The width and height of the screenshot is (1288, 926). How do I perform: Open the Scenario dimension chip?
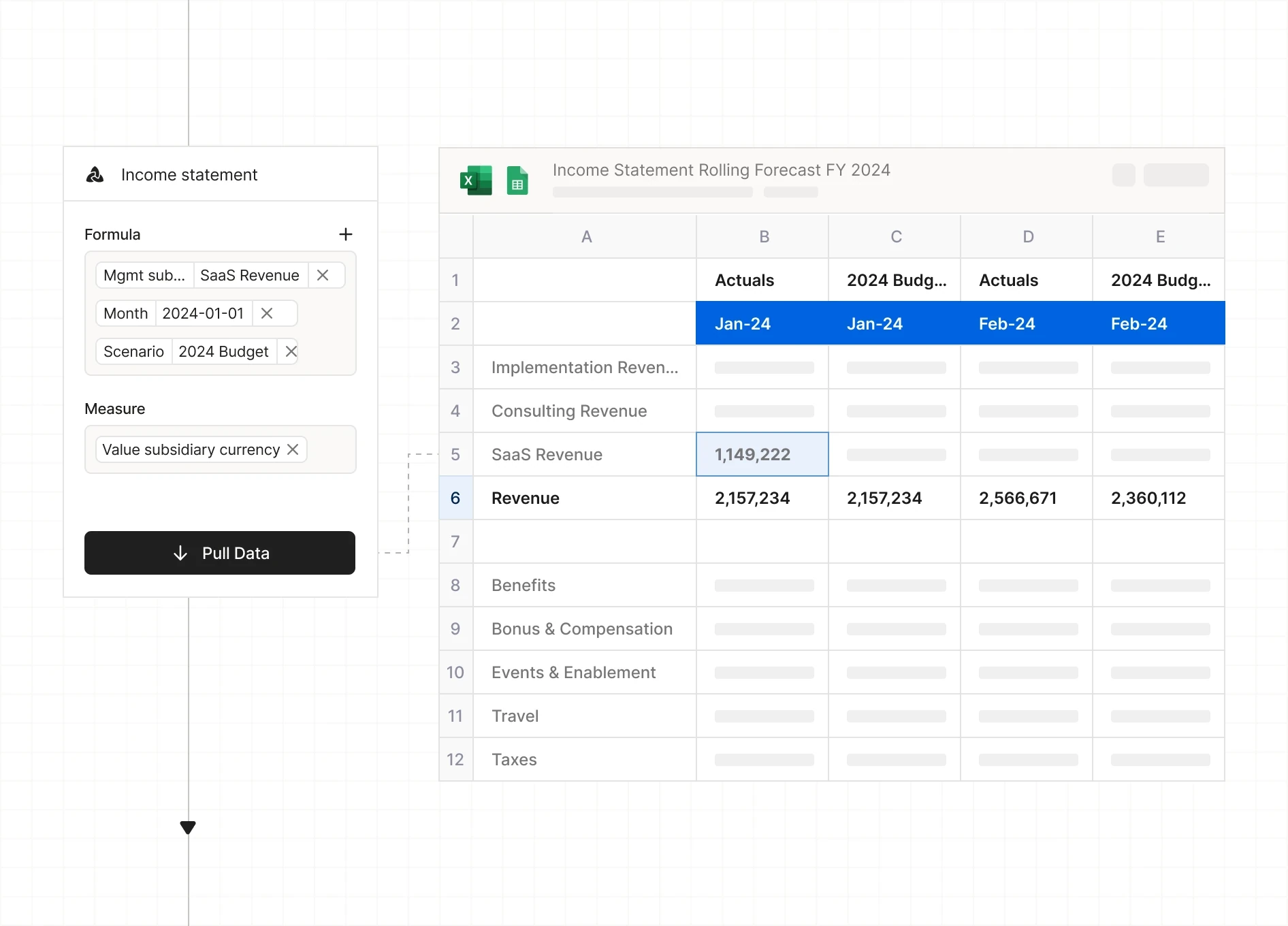(133, 351)
